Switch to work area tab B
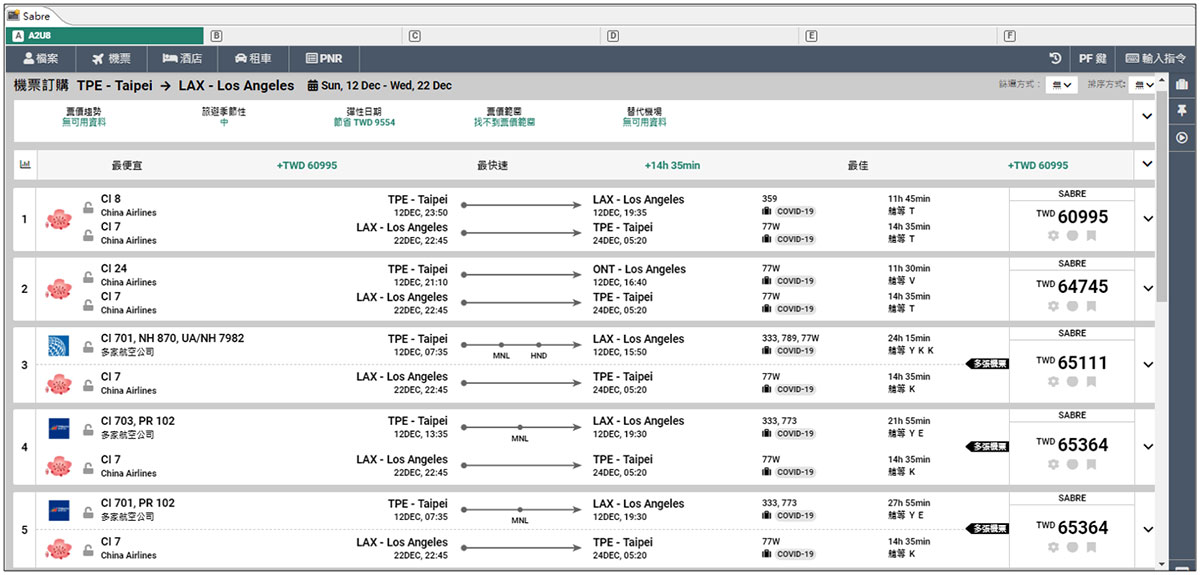Image resolution: width=1200 pixels, height=575 pixels. pos(305,35)
